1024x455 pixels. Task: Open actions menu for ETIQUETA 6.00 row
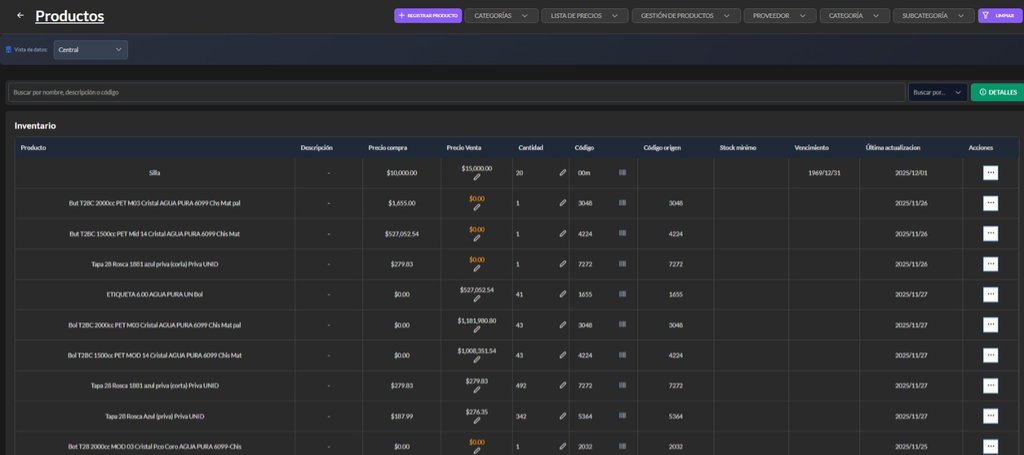point(990,294)
